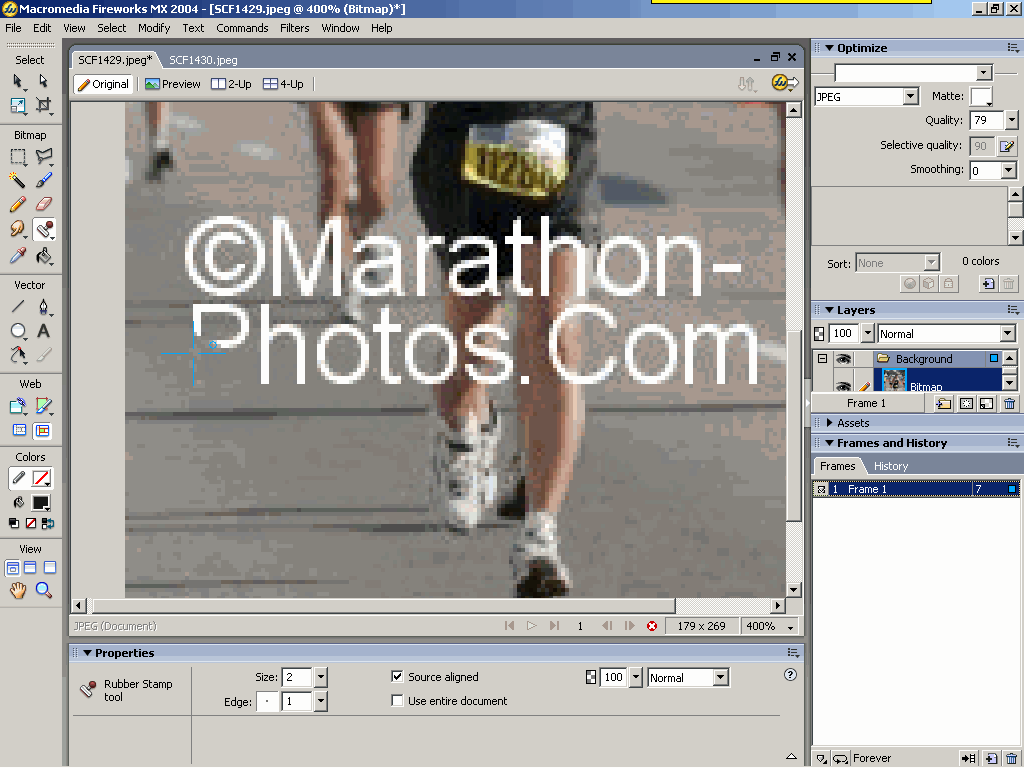Screen dimensions: 1024x768
Task: Switch to the SCF1430.jpeg document tab
Action: coord(203,60)
